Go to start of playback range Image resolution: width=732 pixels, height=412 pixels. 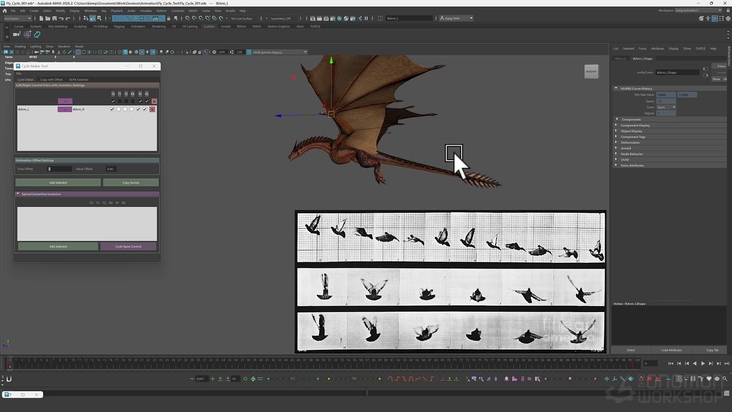click(671, 363)
